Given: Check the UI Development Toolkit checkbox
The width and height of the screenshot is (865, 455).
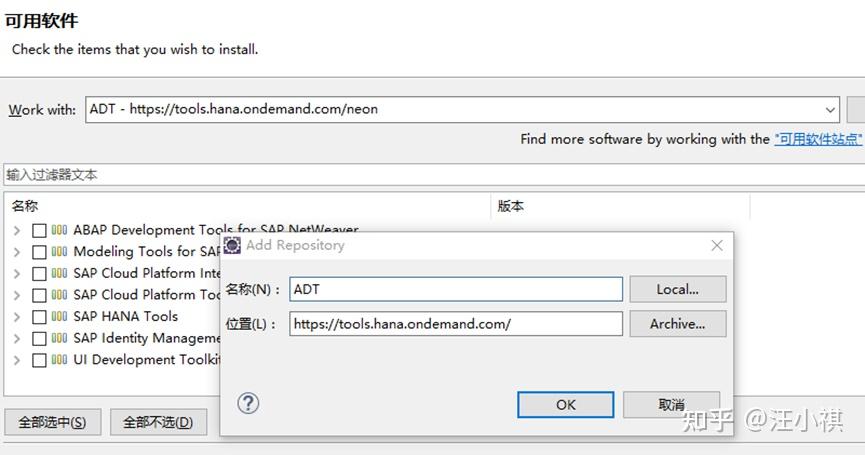Looking at the screenshot, I should point(39,360).
